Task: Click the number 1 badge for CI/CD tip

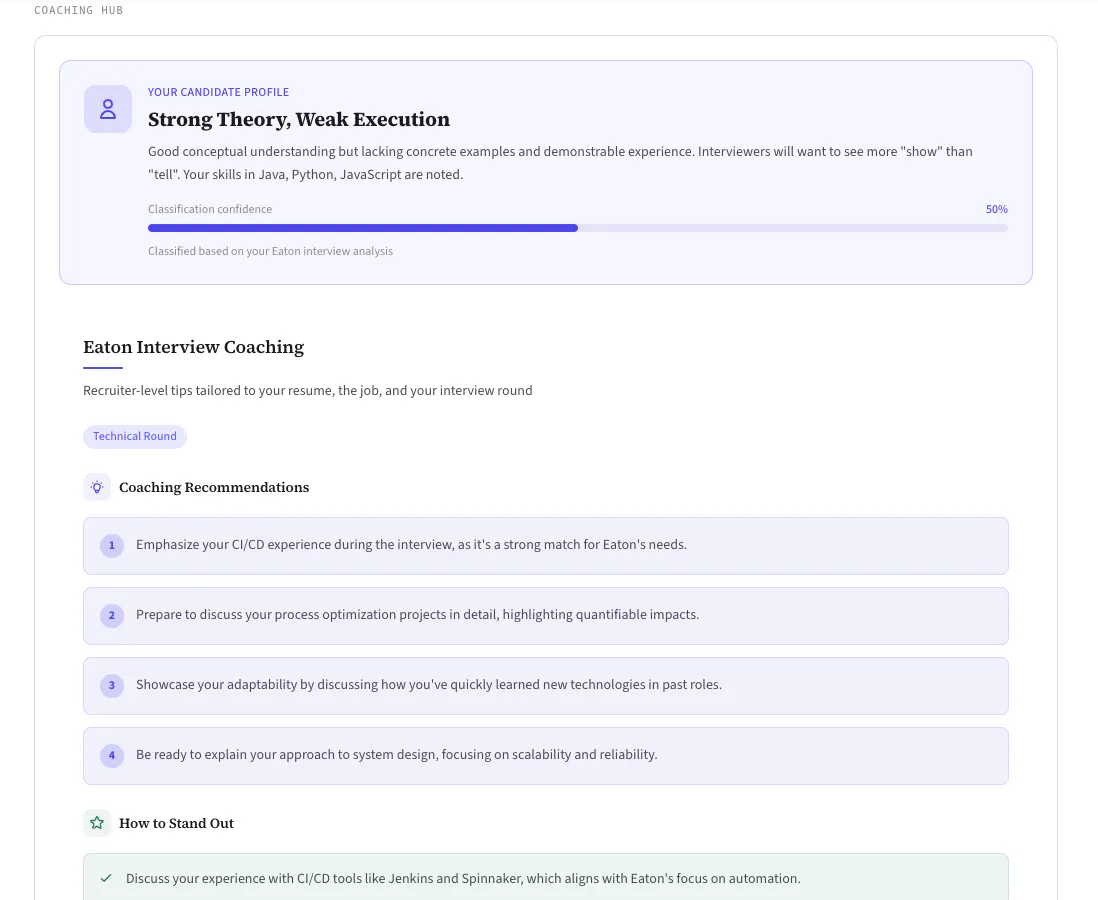Action: [111, 545]
